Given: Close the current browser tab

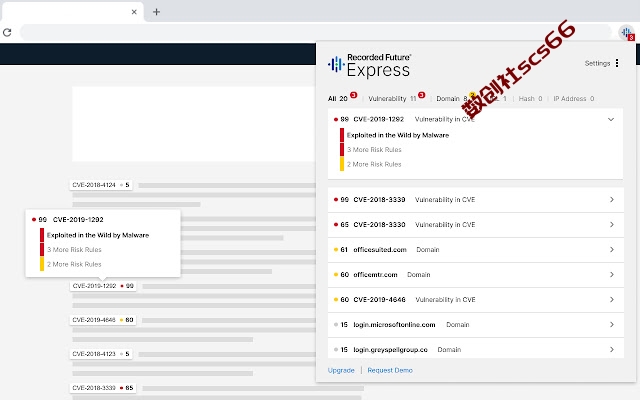Looking at the screenshot, I should 134,12.
